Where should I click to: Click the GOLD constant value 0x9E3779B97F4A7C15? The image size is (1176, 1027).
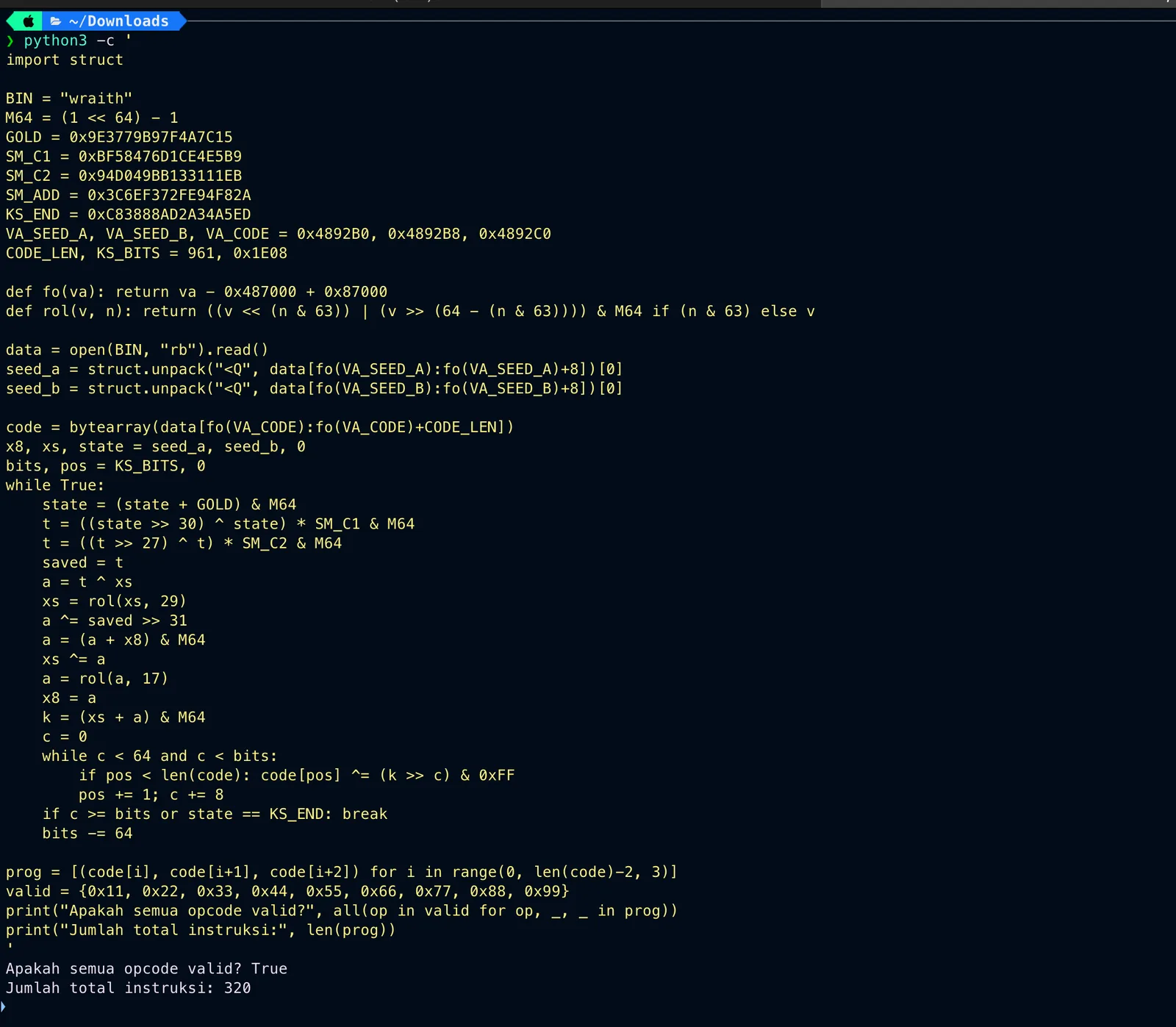151,137
